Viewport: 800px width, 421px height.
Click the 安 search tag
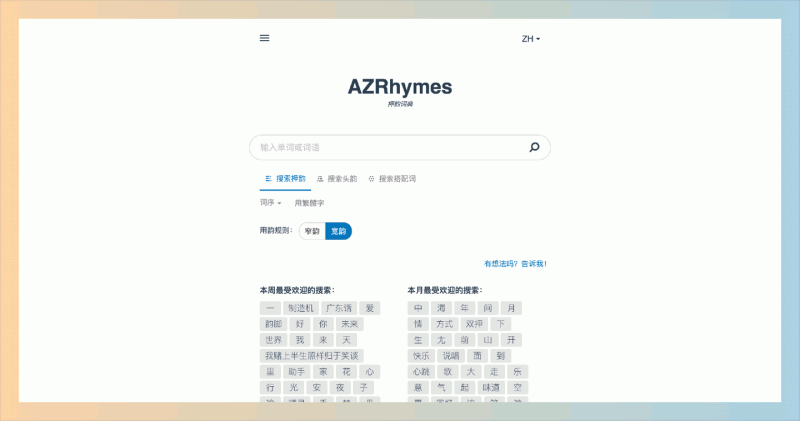pos(317,387)
